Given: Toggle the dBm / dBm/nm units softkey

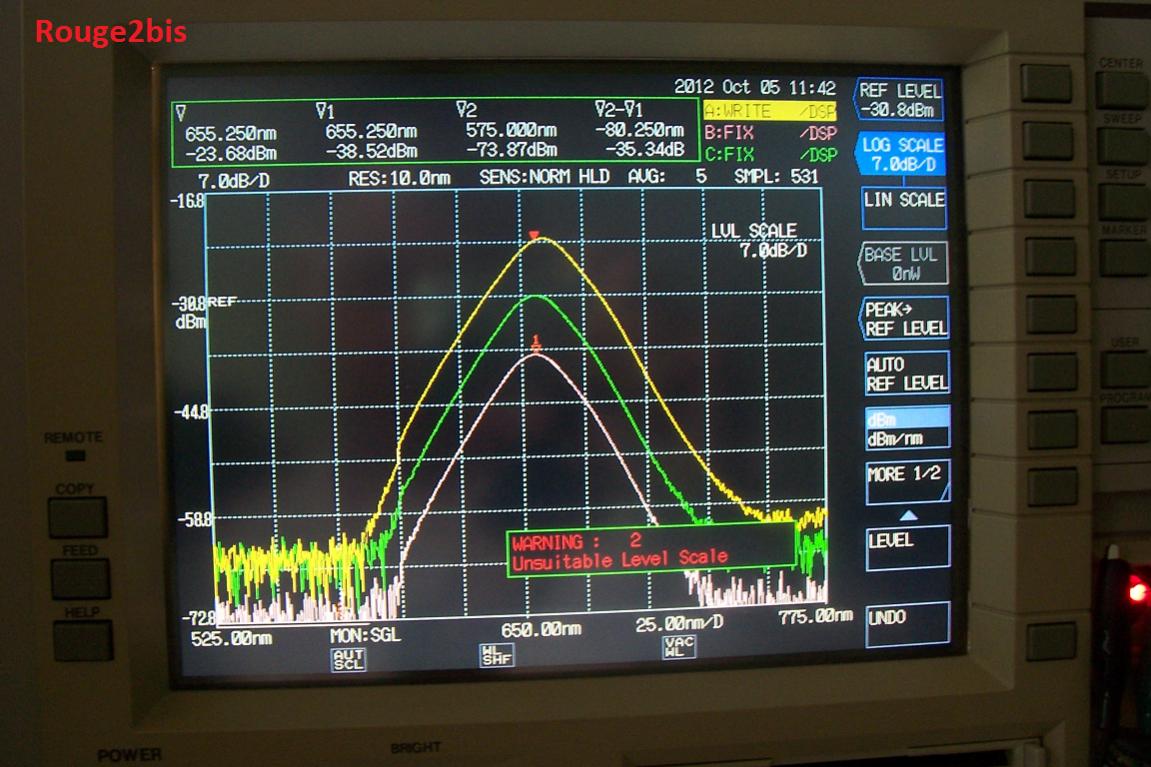Looking at the screenshot, I should [x=907, y=429].
